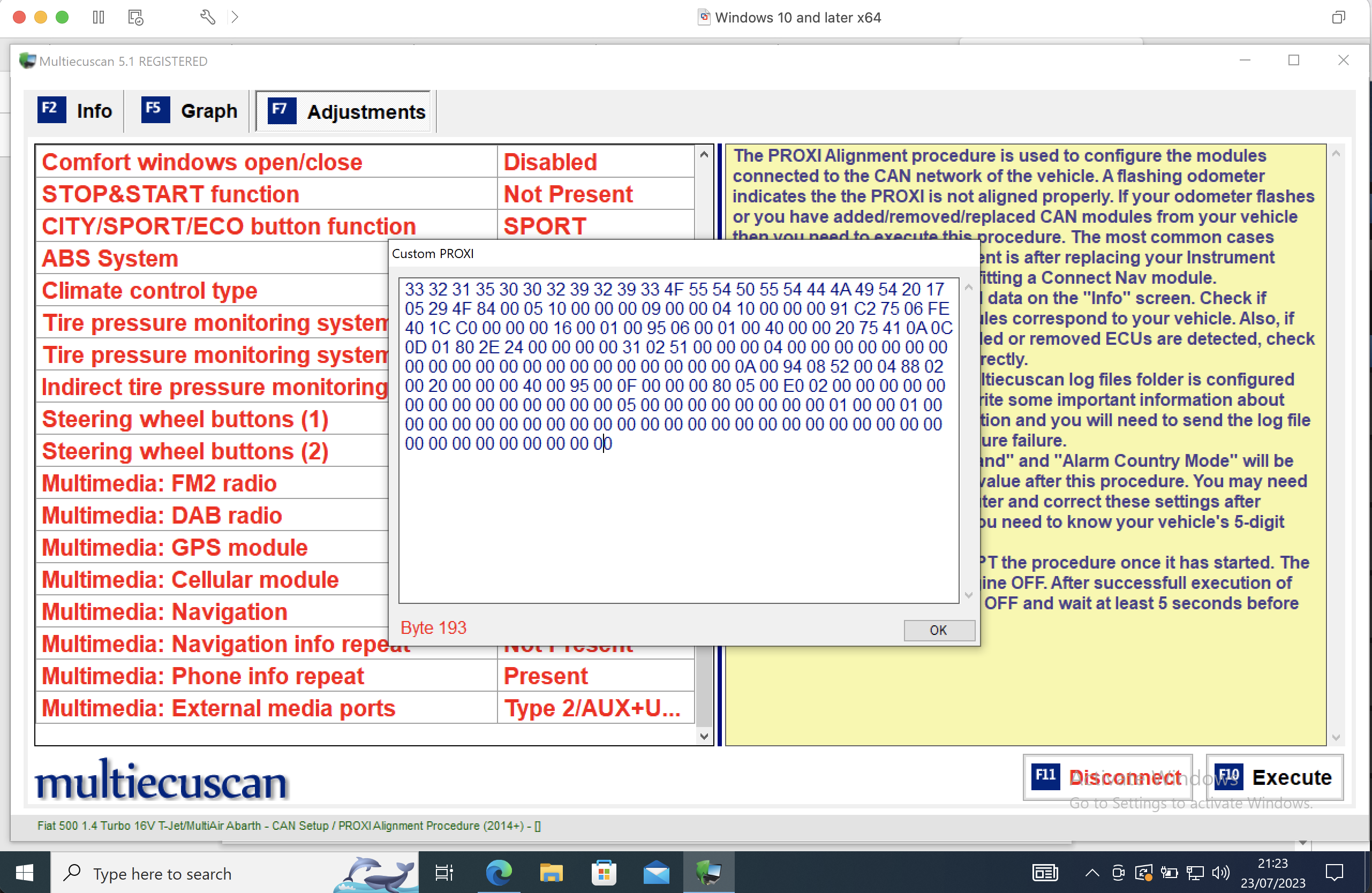
Task: Open Windows Start menu
Action: point(24,873)
